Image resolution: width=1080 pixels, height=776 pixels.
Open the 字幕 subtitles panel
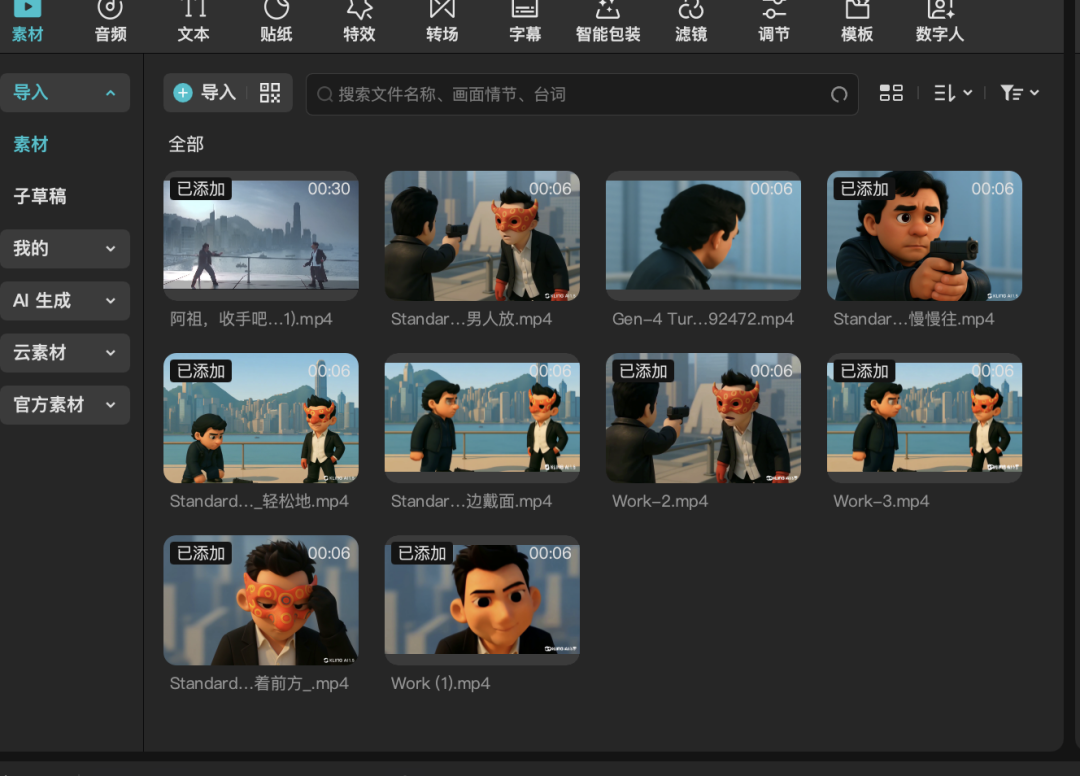click(524, 22)
